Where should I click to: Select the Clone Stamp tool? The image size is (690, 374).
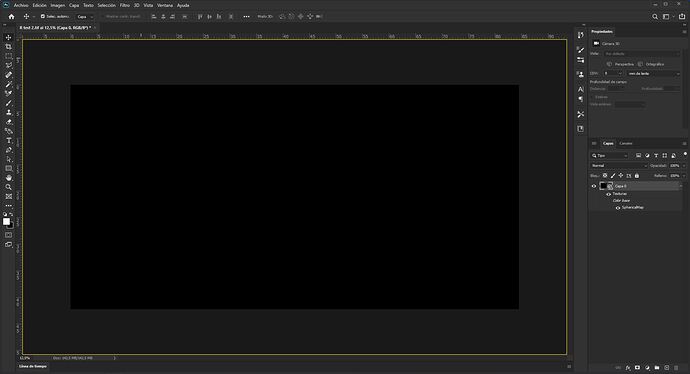tap(8, 113)
